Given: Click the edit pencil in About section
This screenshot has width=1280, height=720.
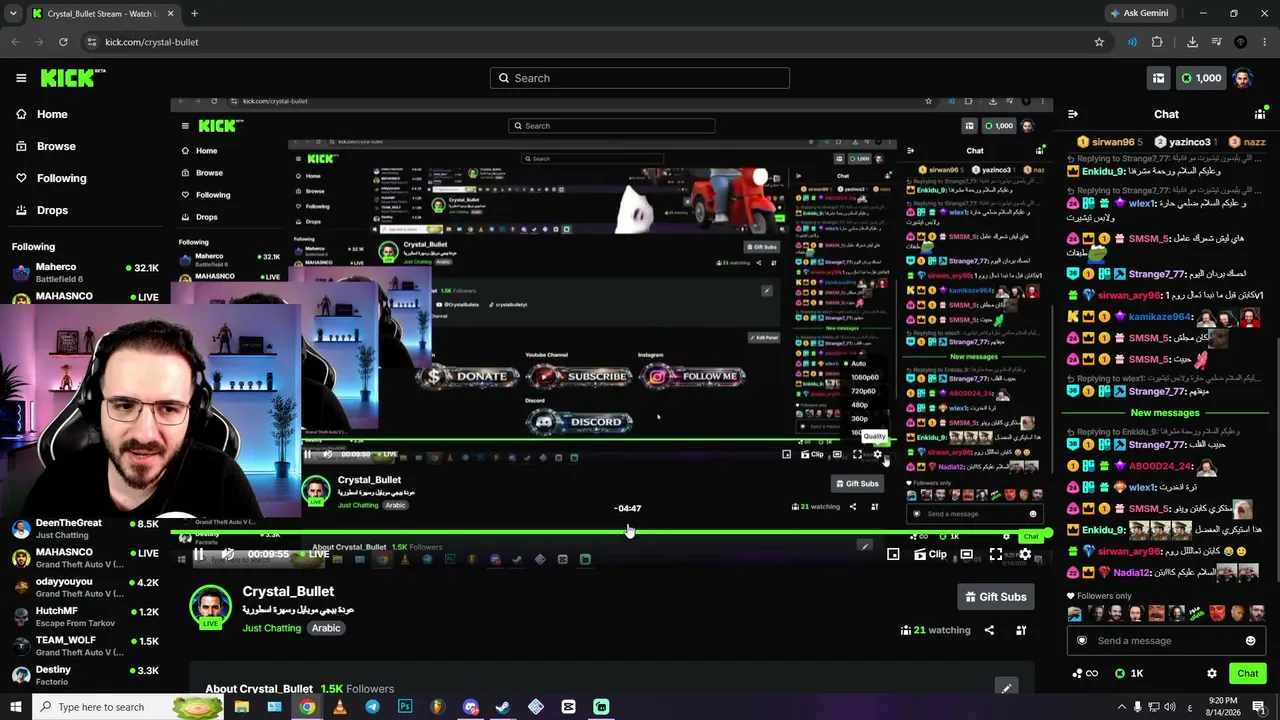Looking at the screenshot, I should pos(1007,688).
